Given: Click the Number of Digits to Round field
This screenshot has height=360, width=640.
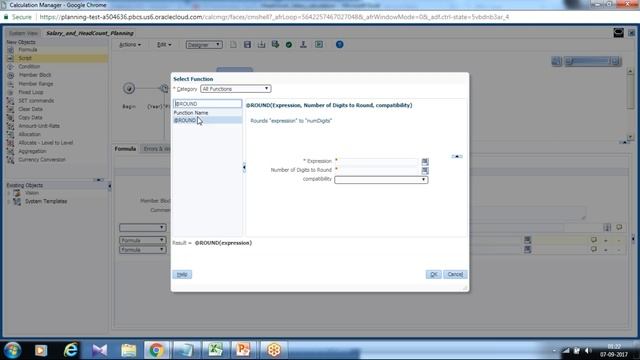Looking at the screenshot, I should point(378,170).
